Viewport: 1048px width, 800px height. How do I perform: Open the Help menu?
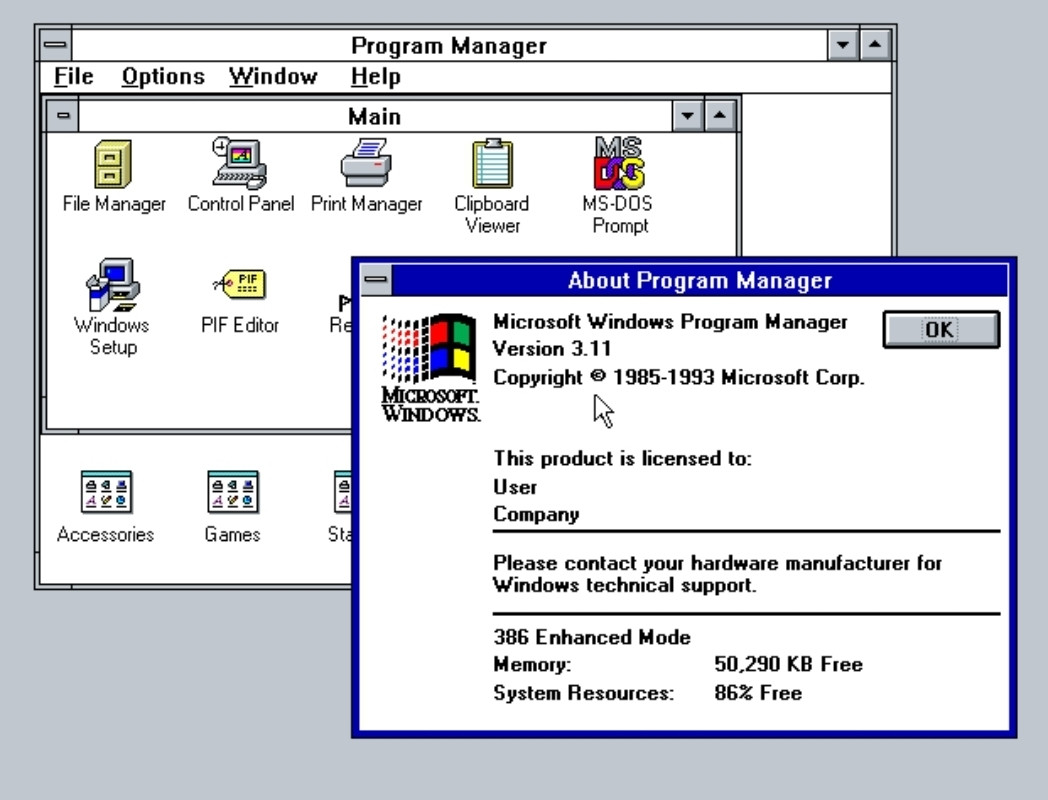click(376, 76)
